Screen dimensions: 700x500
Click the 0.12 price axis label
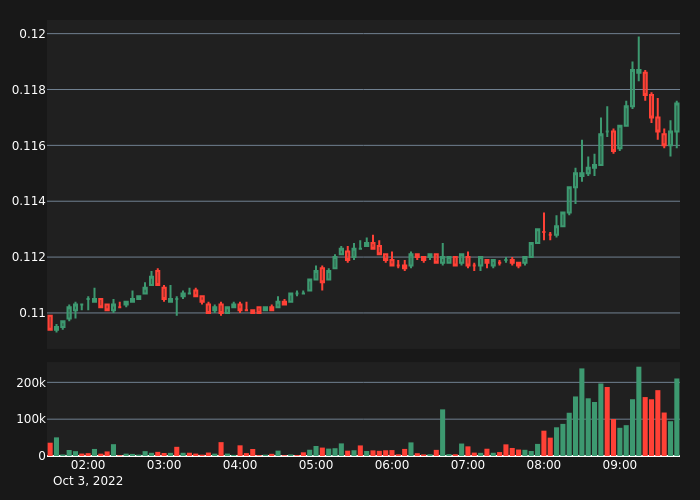tap(33, 33)
